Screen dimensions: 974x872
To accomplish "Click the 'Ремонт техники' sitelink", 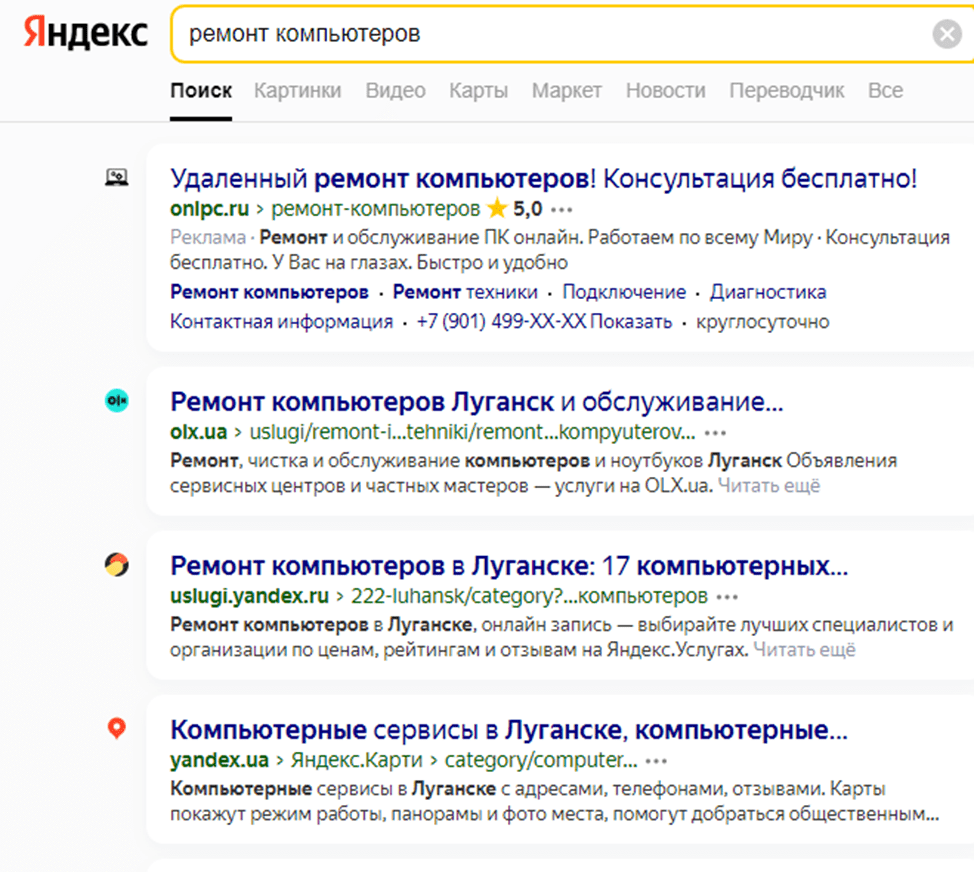I will pyautogui.click(x=465, y=292).
